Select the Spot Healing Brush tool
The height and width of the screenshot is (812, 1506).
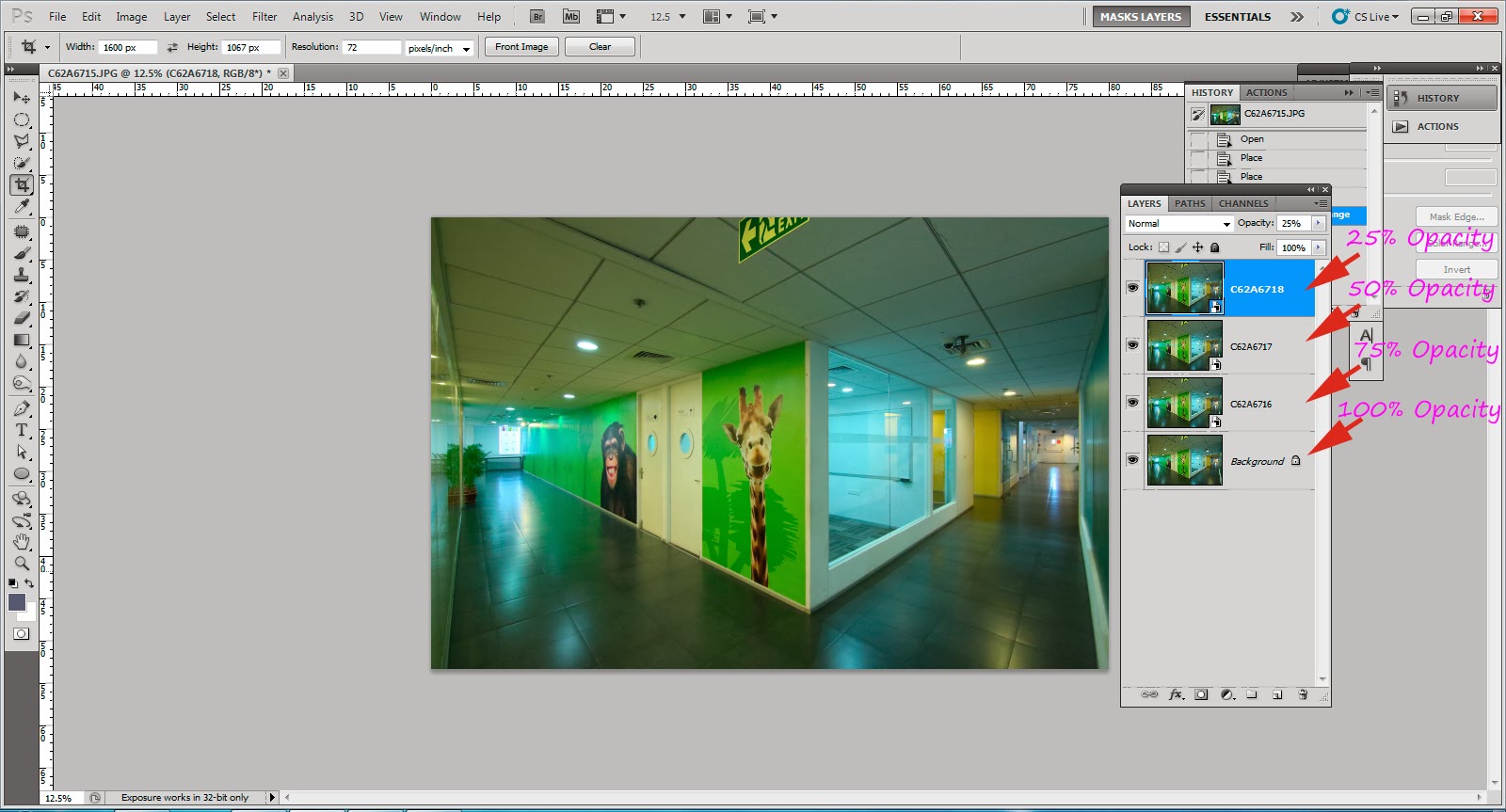tap(22, 231)
